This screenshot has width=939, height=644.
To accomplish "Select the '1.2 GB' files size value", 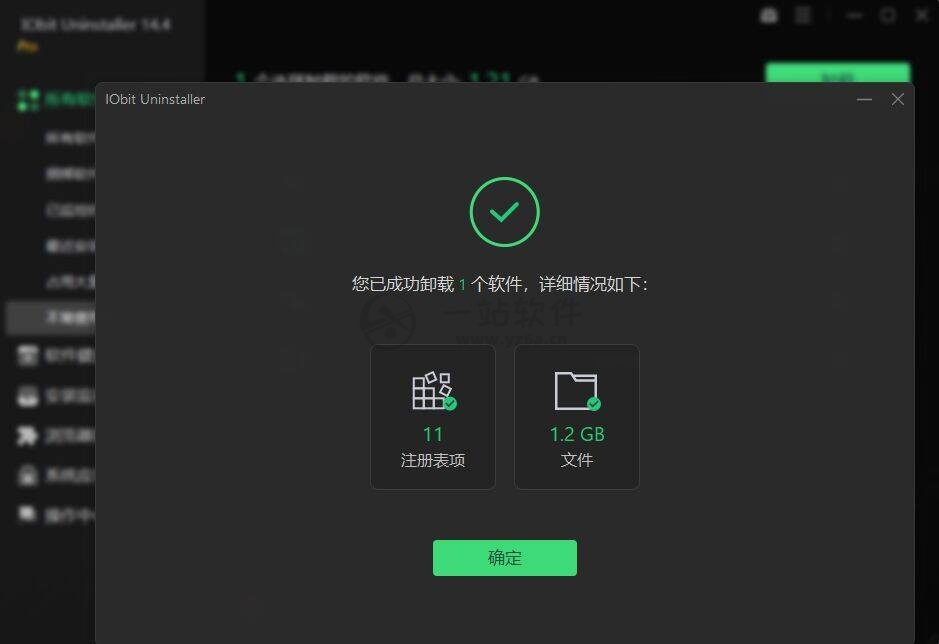I will 577,434.
